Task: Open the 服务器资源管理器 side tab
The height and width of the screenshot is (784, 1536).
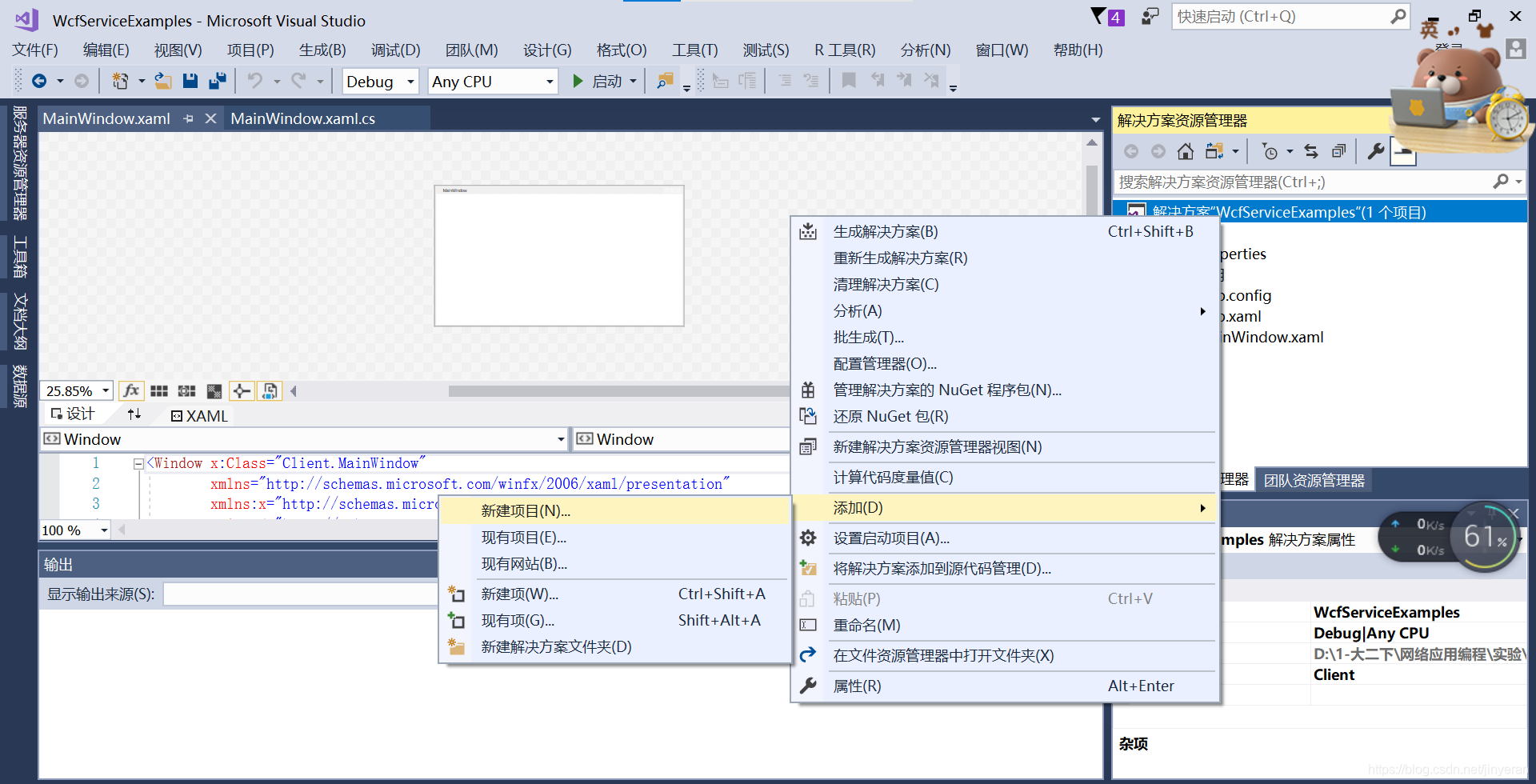Action: (x=20, y=162)
